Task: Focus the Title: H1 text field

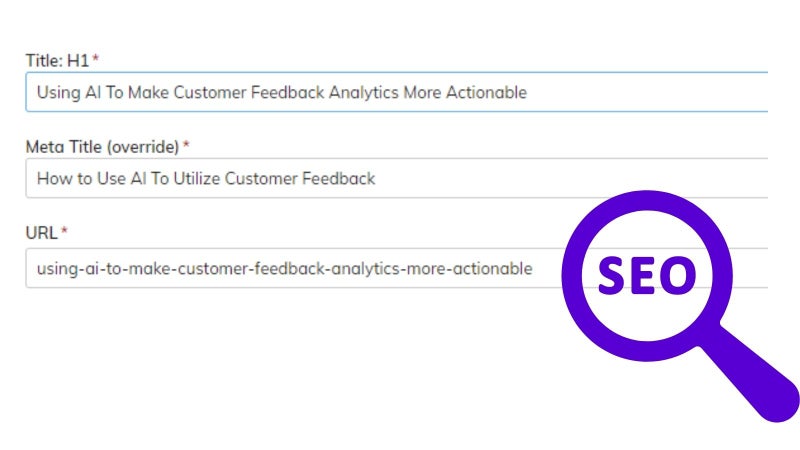Action: [x=397, y=92]
